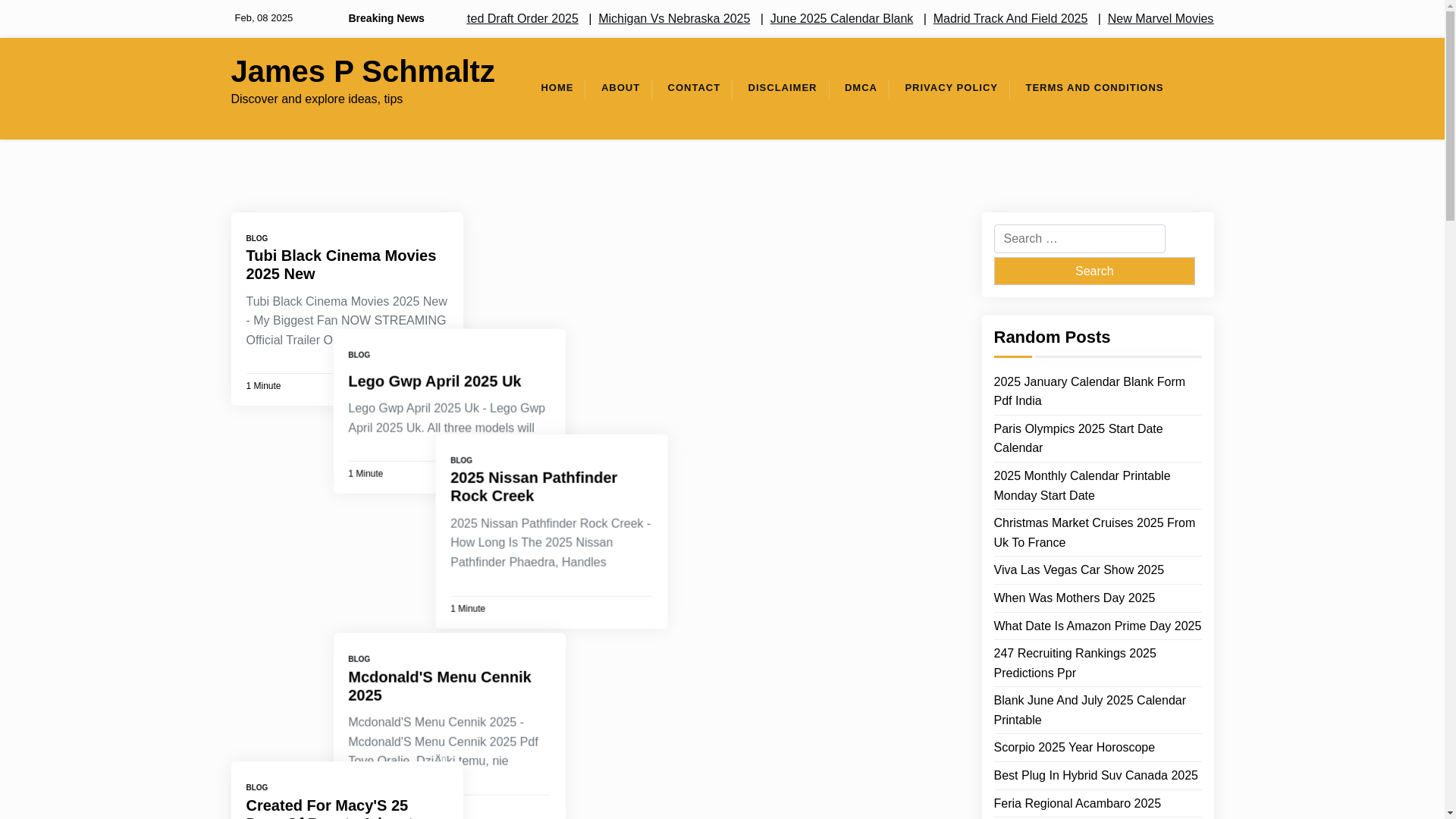Open Feria Regional Acambaro 2025
Screen dimensions: 1456x819
[x=1077, y=804]
